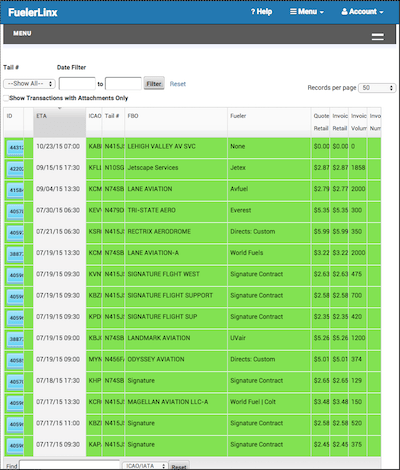Open ID button for Jetscape Services row

pyautogui.click(x=15, y=169)
